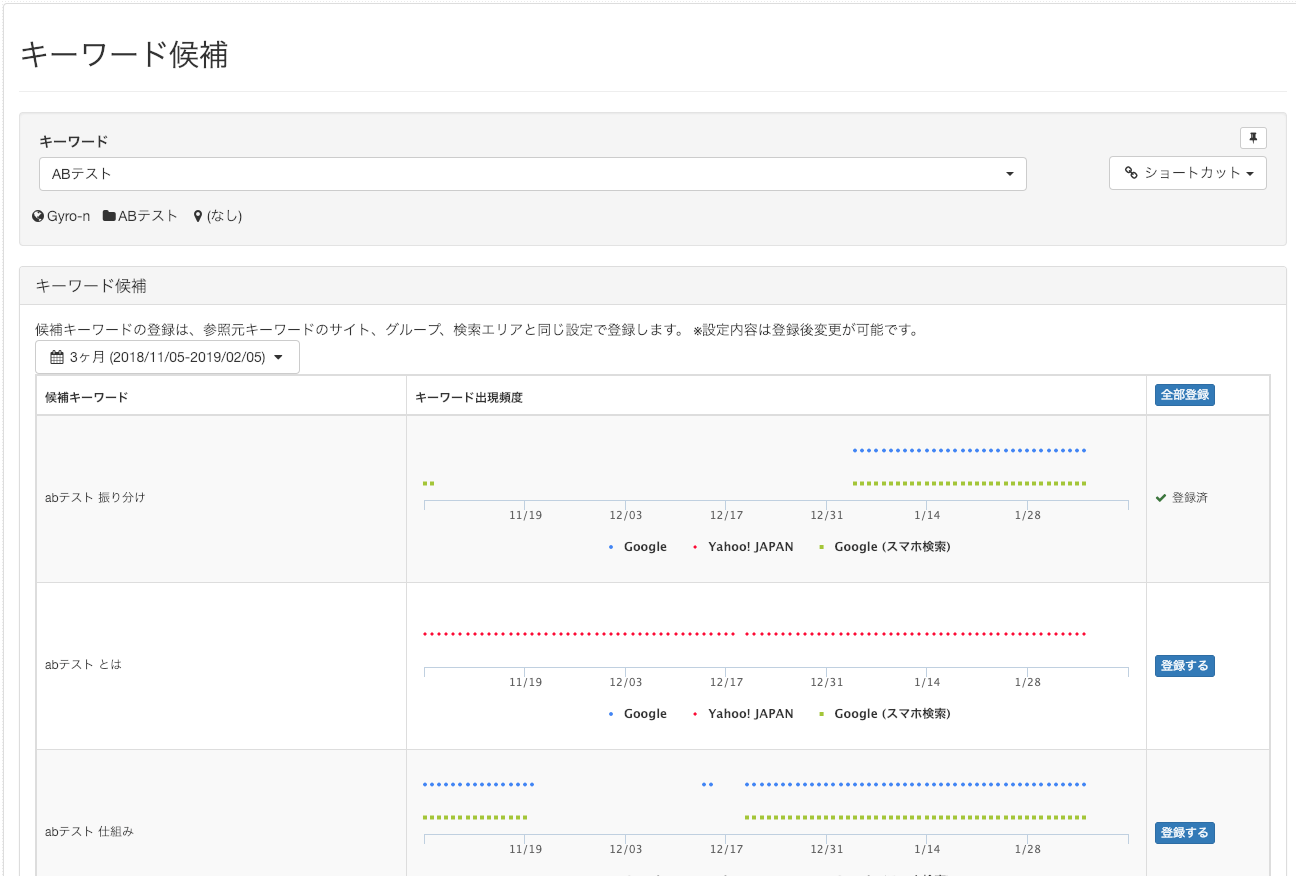Click the (なし) search area label
This screenshot has width=1296, height=876.
pos(224,216)
